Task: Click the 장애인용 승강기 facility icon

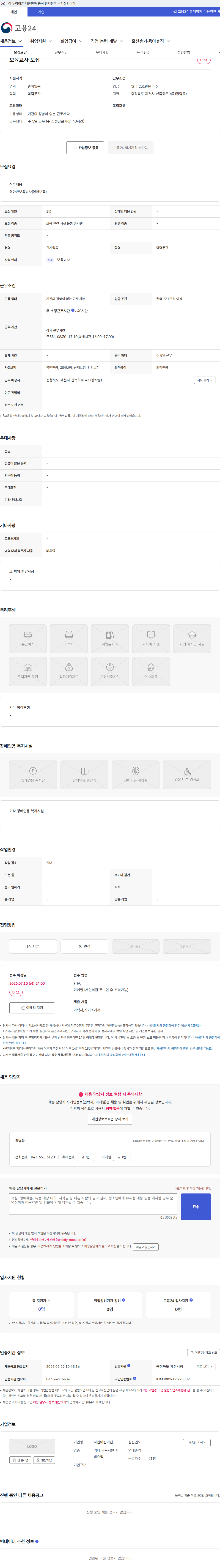Action: point(84,775)
